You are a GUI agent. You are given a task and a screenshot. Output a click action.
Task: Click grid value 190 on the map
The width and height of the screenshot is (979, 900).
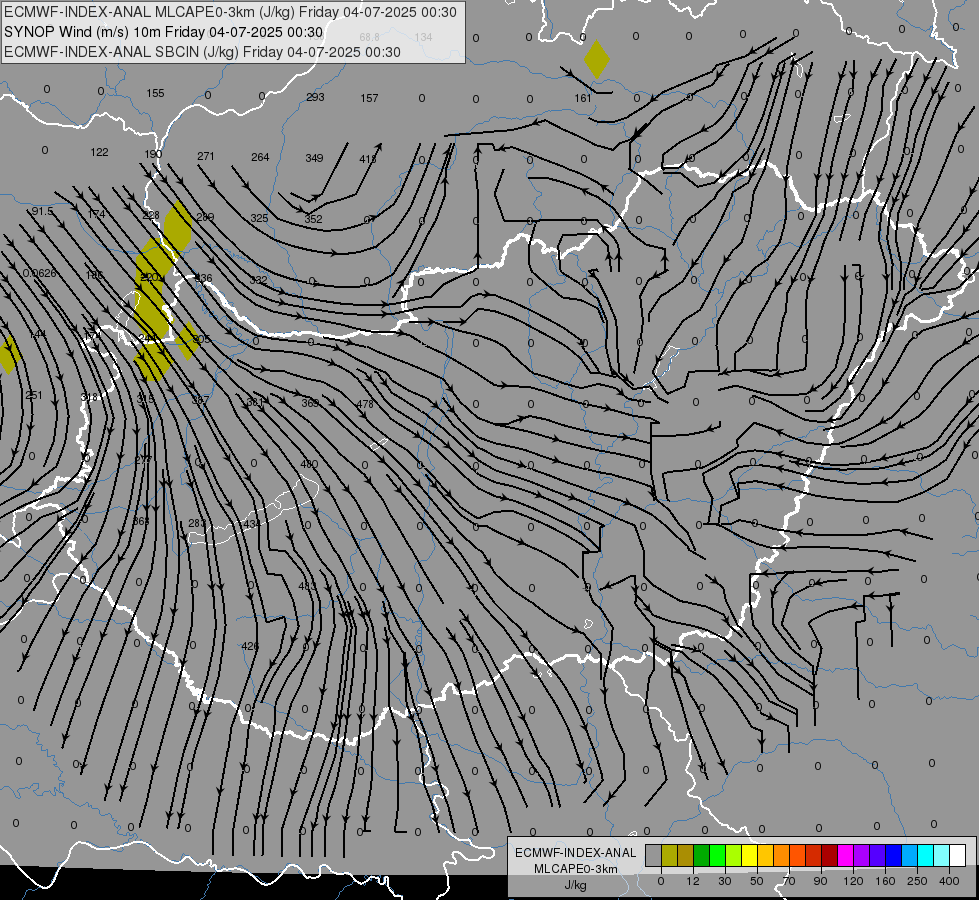tap(153, 154)
